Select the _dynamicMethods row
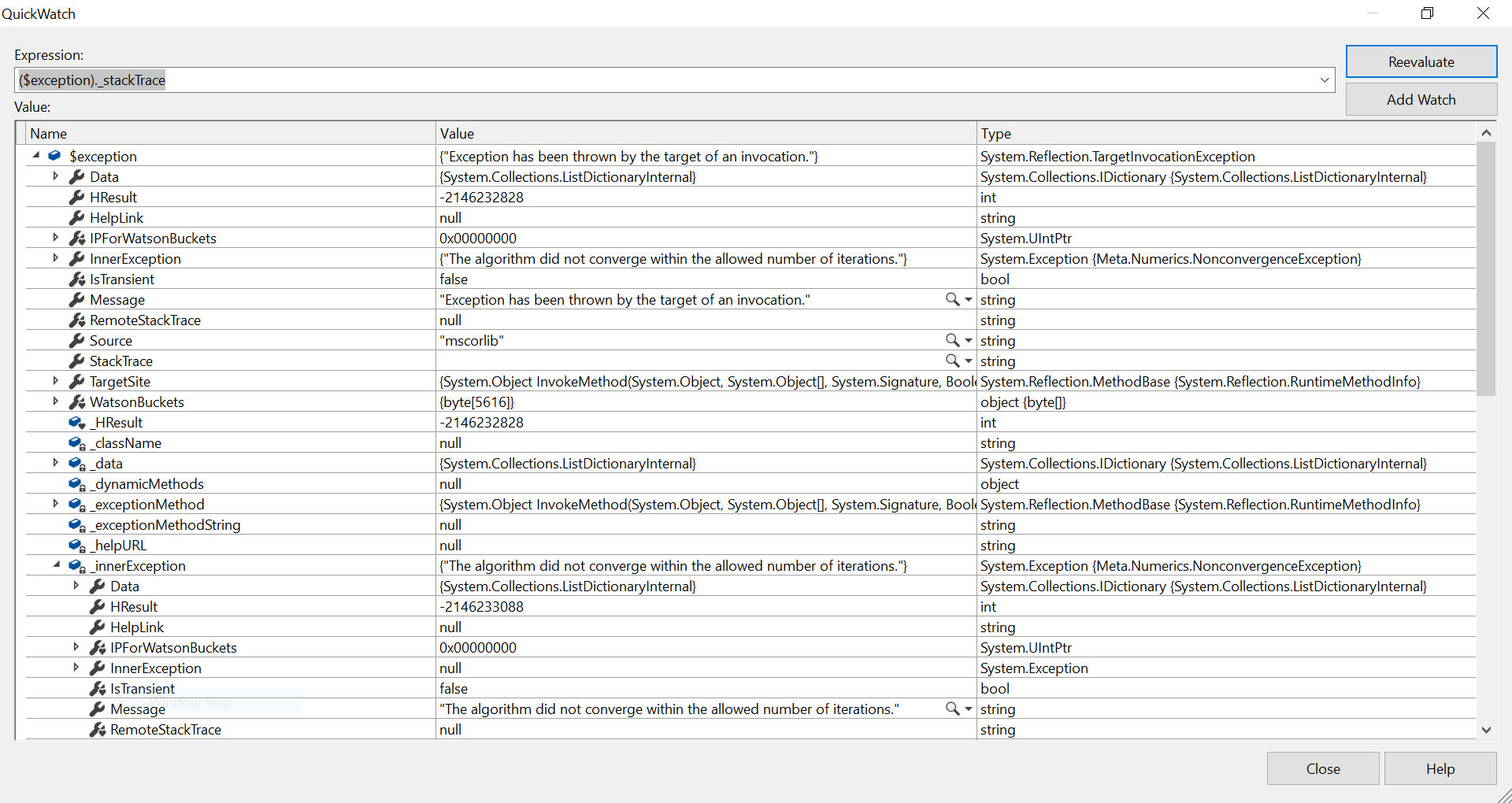This screenshot has width=1512, height=803. tap(750, 484)
